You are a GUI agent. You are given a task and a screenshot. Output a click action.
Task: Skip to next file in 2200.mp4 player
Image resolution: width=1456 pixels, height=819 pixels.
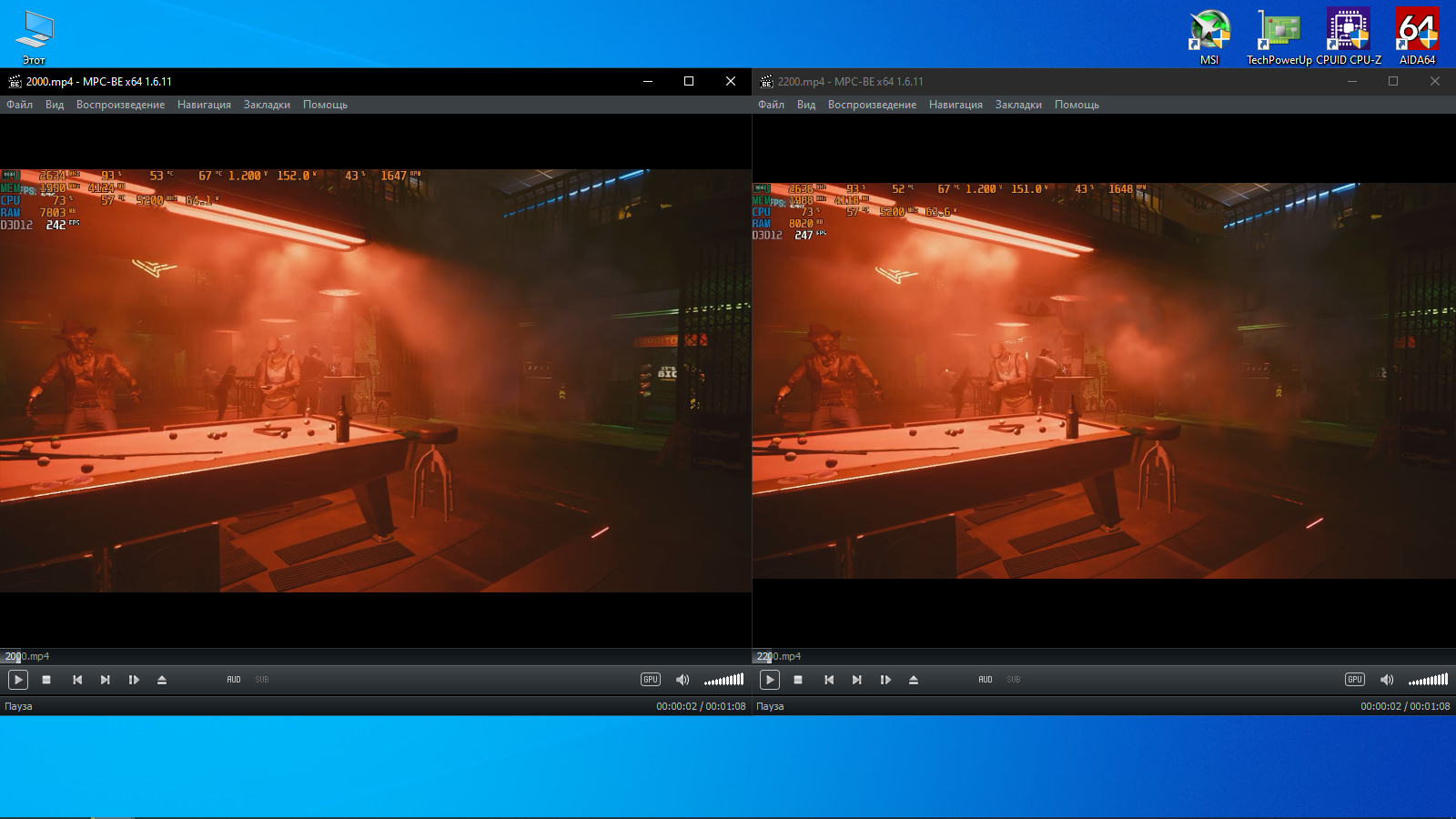click(857, 680)
